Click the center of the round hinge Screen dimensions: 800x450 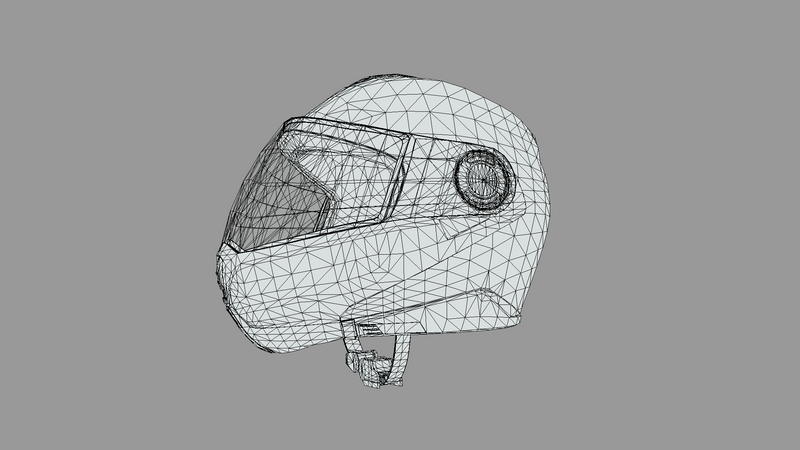(484, 180)
